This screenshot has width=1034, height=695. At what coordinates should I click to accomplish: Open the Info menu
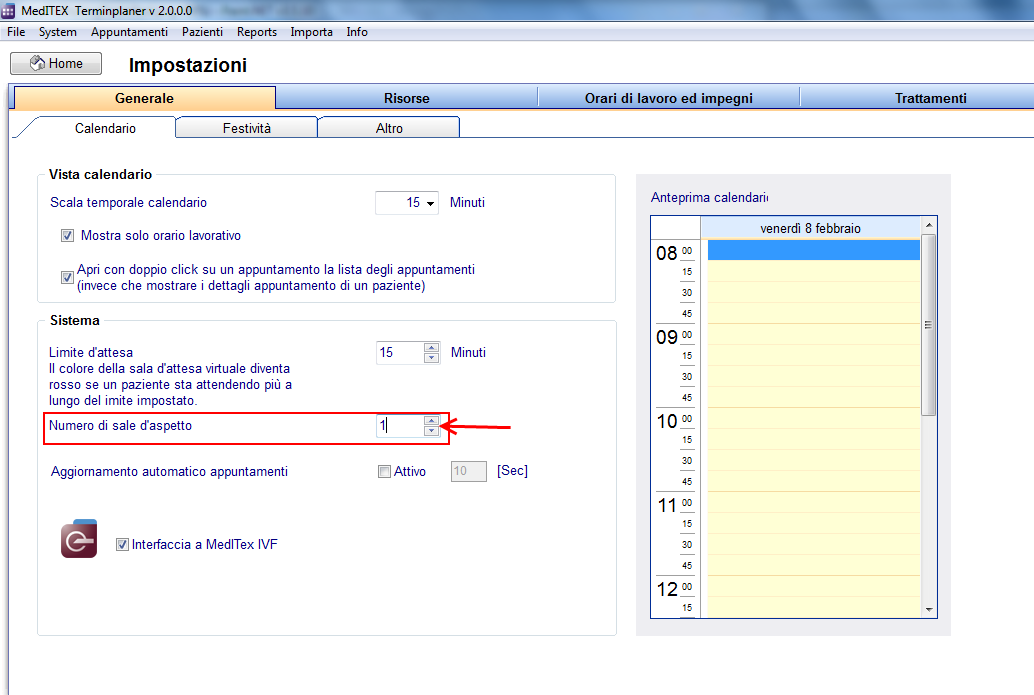[x=357, y=32]
